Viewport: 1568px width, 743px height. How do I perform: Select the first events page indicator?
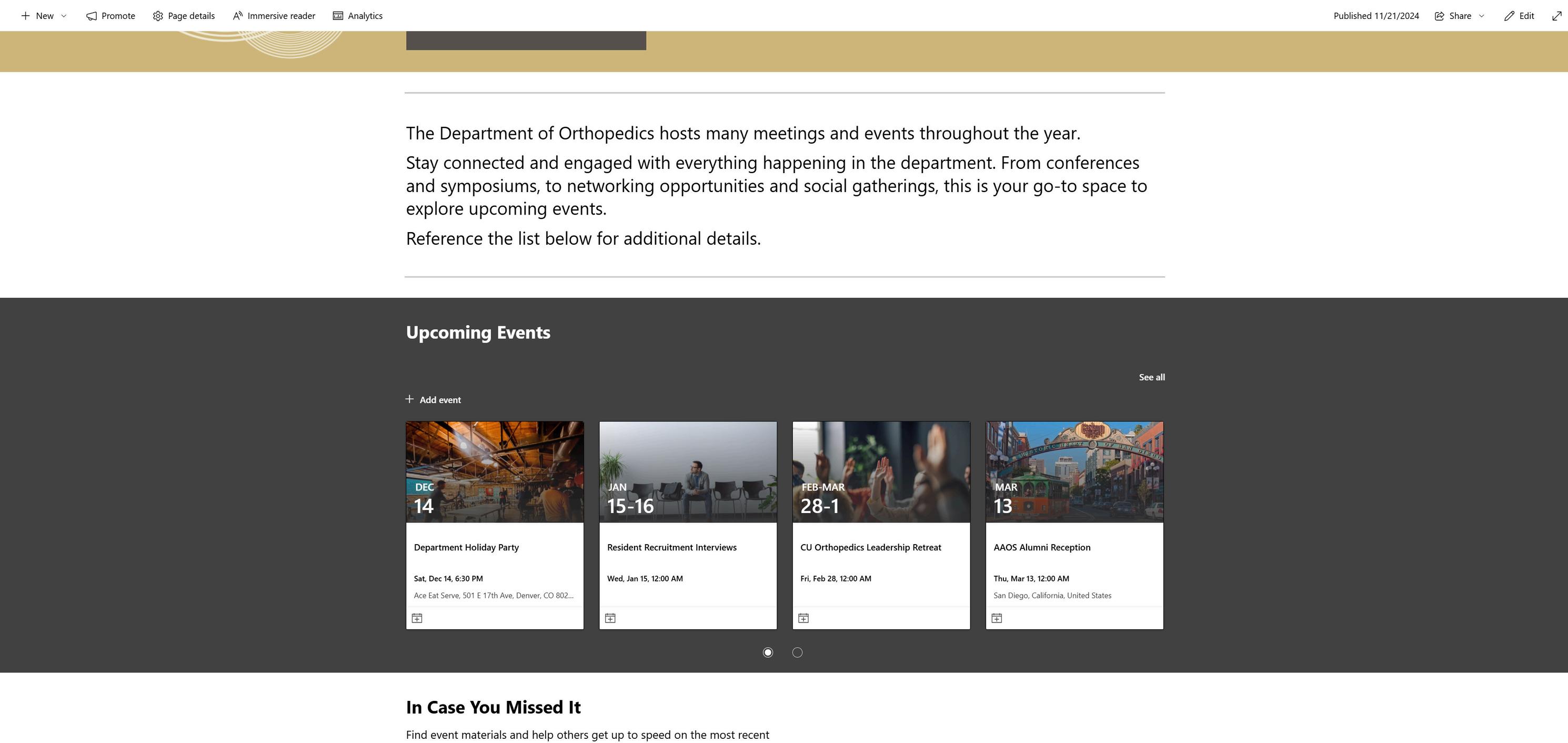[x=768, y=652]
